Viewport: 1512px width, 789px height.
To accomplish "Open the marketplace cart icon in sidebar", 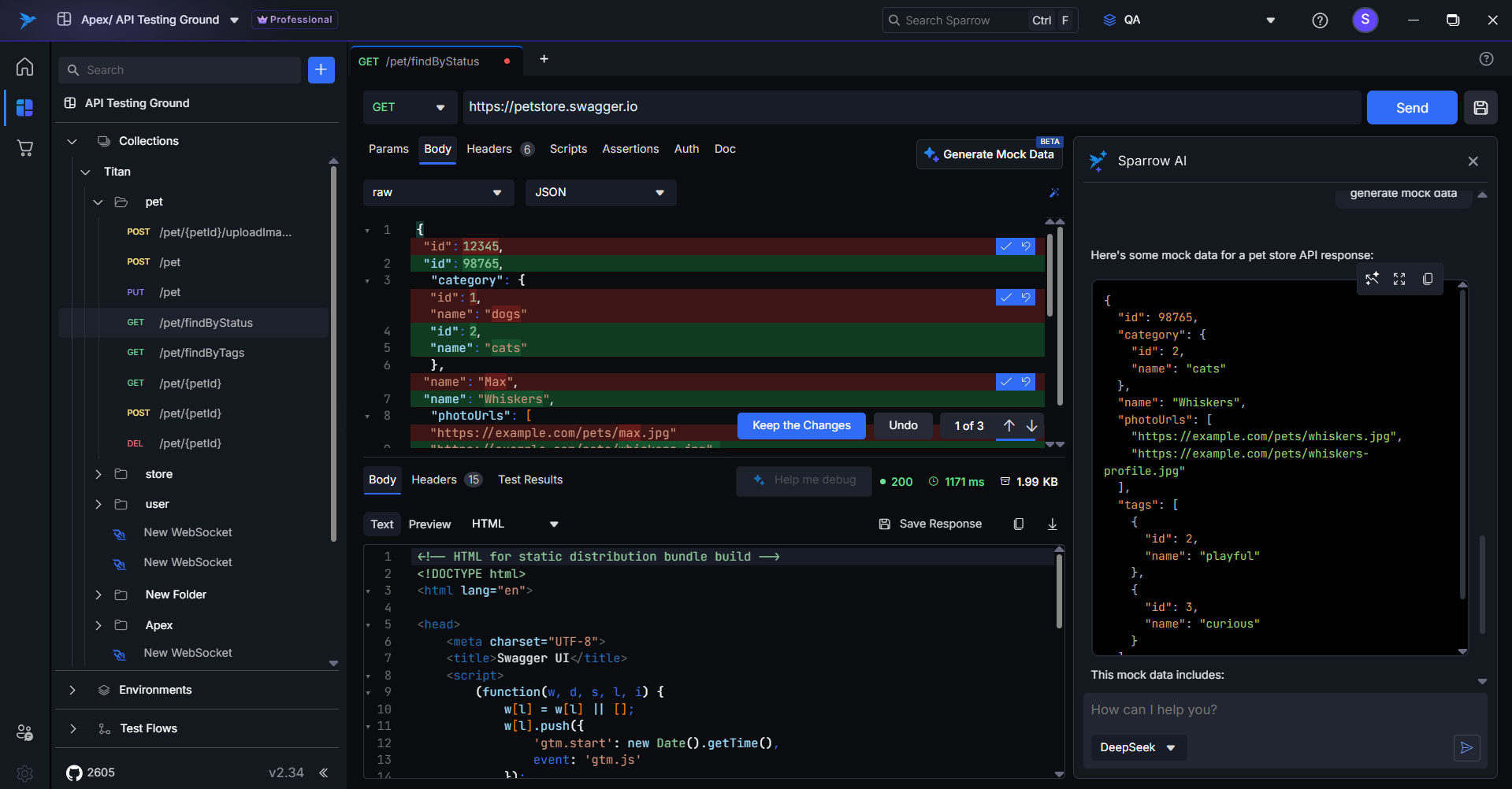I will tap(24, 148).
